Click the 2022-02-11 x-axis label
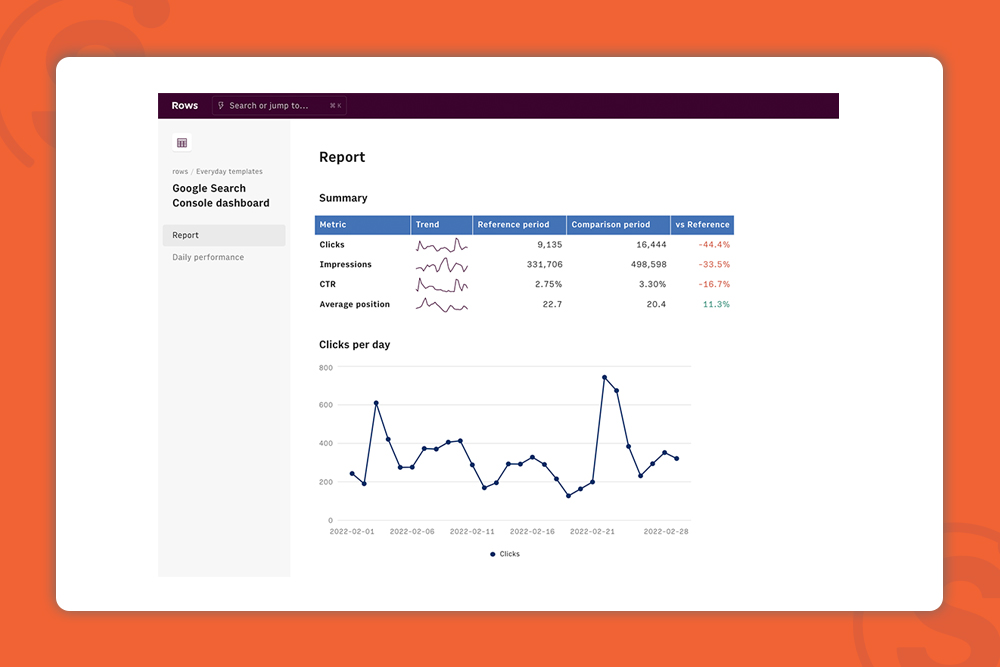The image size is (1000, 667). 472,531
